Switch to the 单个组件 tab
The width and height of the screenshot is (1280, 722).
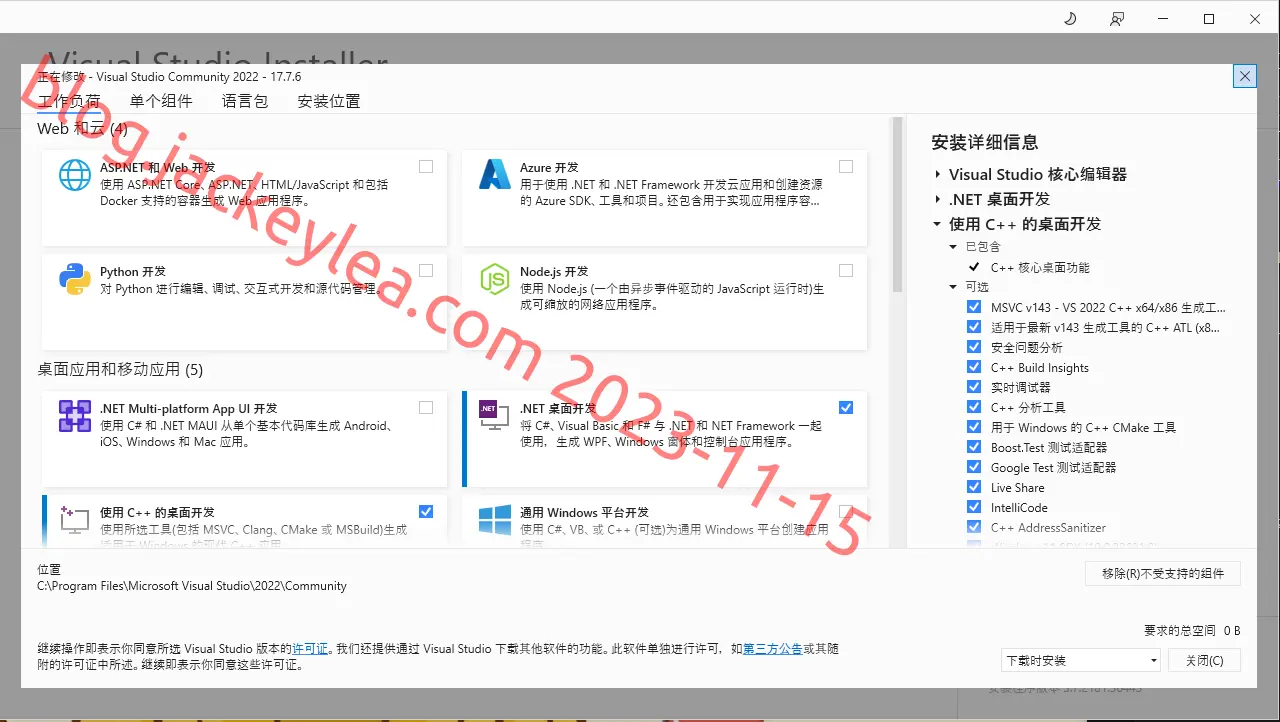point(161,101)
